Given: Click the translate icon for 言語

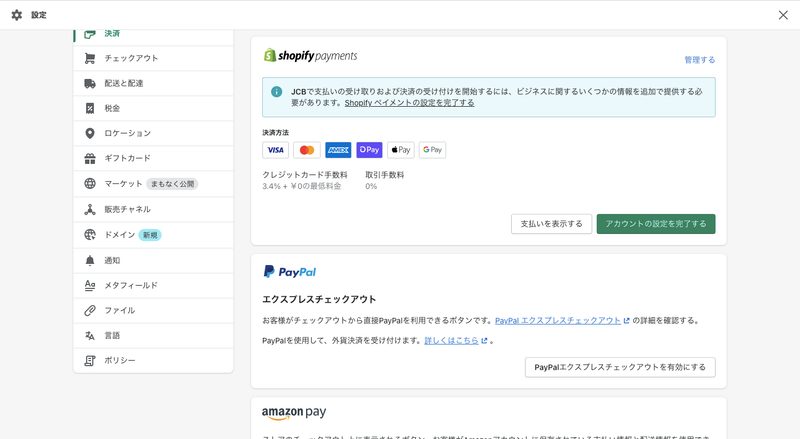Looking at the screenshot, I should [x=90, y=335].
